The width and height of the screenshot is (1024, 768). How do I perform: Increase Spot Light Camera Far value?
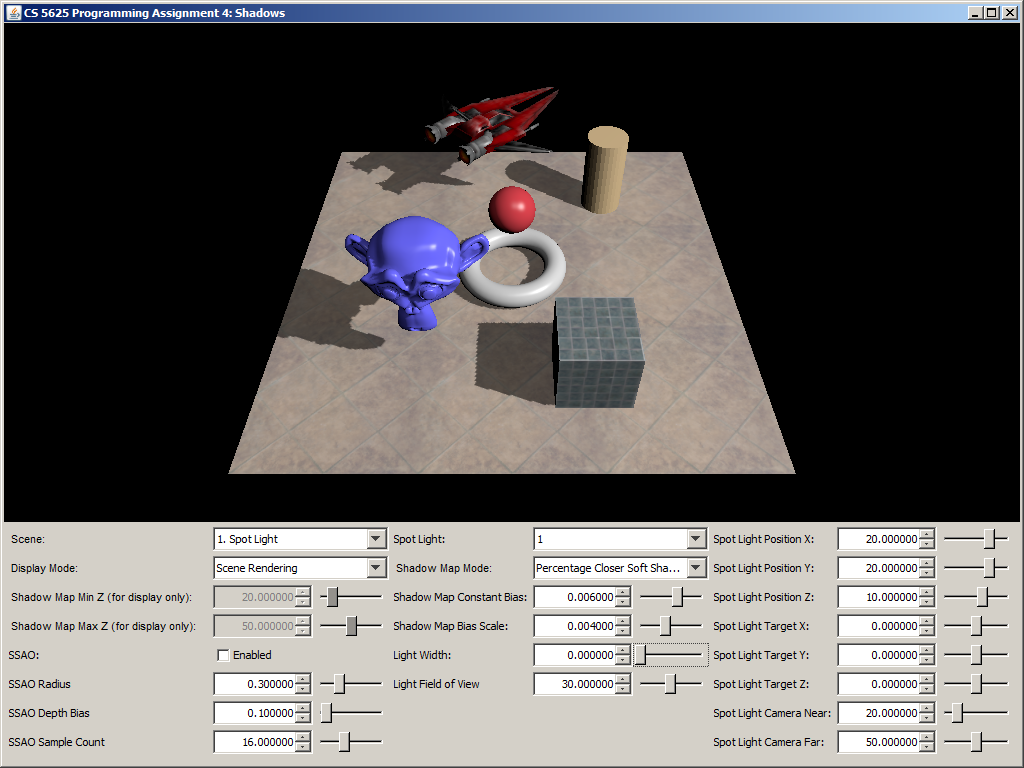(x=927, y=737)
